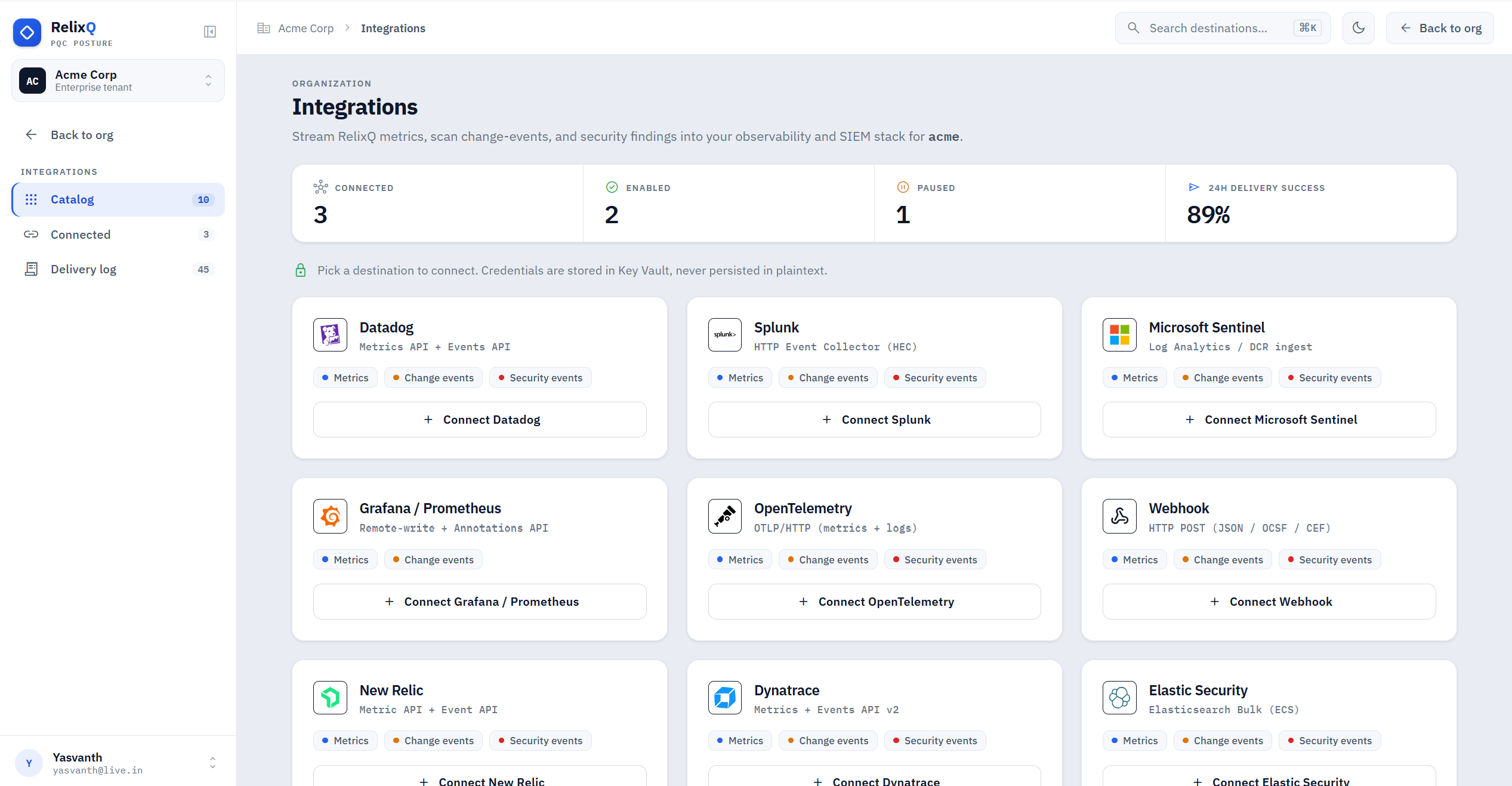Click the Yasvanth user avatar
1512x786 pixels.
point(29,763)
